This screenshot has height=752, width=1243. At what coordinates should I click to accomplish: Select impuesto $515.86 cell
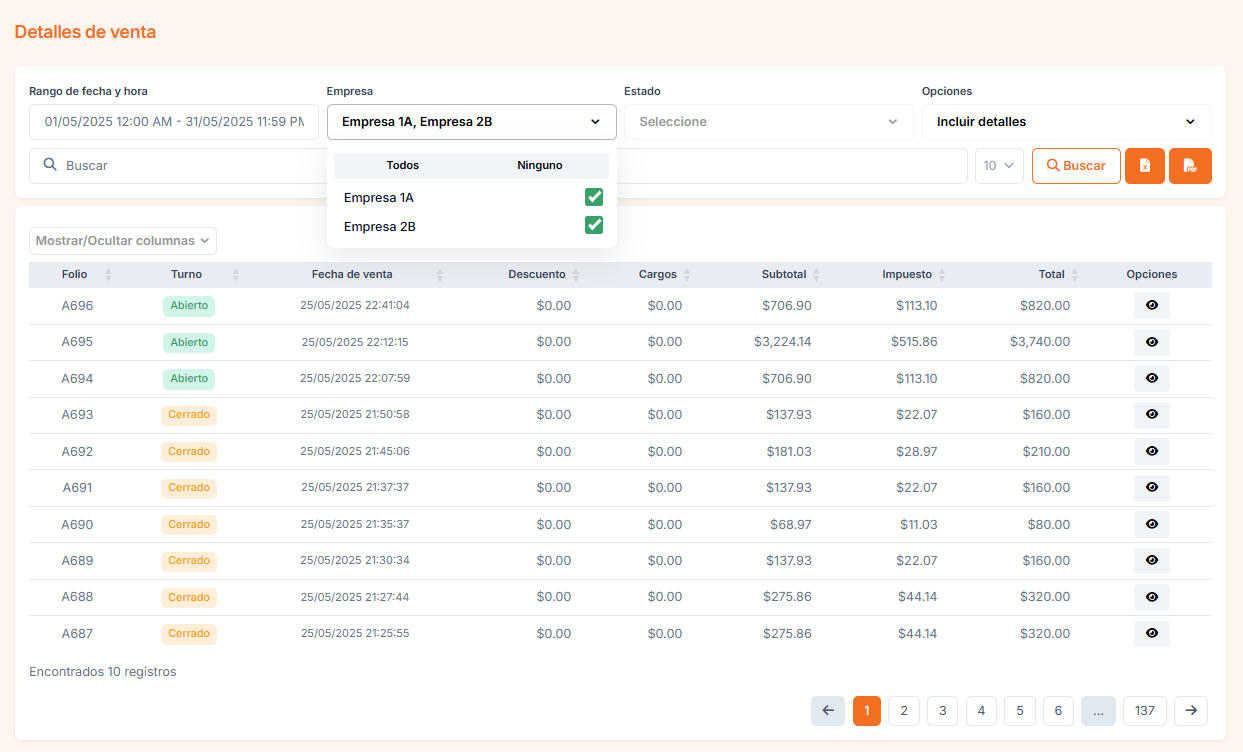pyautogui.click(x=914, y=342)
